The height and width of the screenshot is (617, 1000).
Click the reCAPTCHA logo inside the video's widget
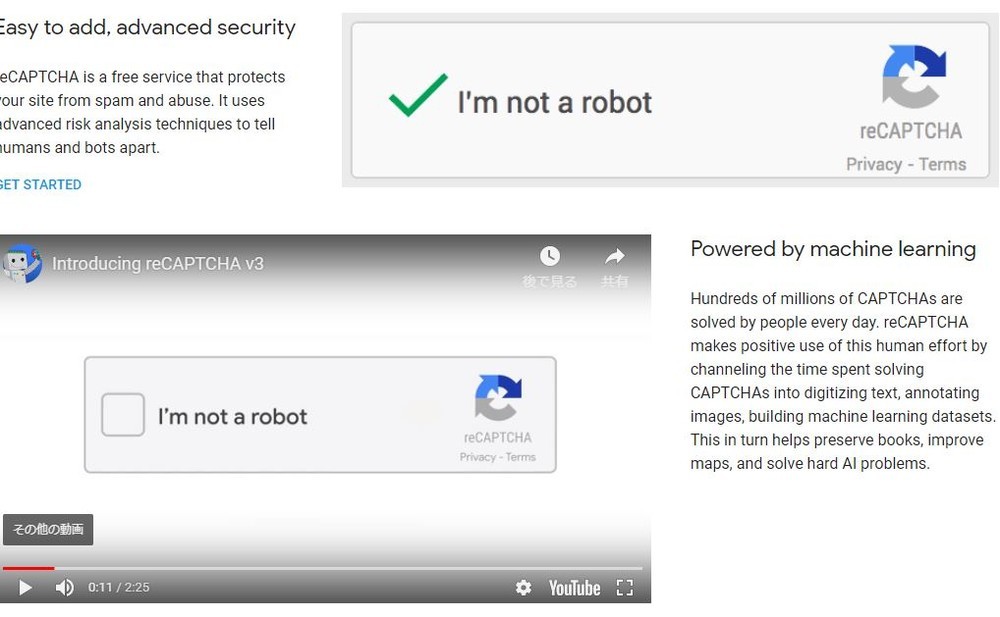tap(497, 398)
